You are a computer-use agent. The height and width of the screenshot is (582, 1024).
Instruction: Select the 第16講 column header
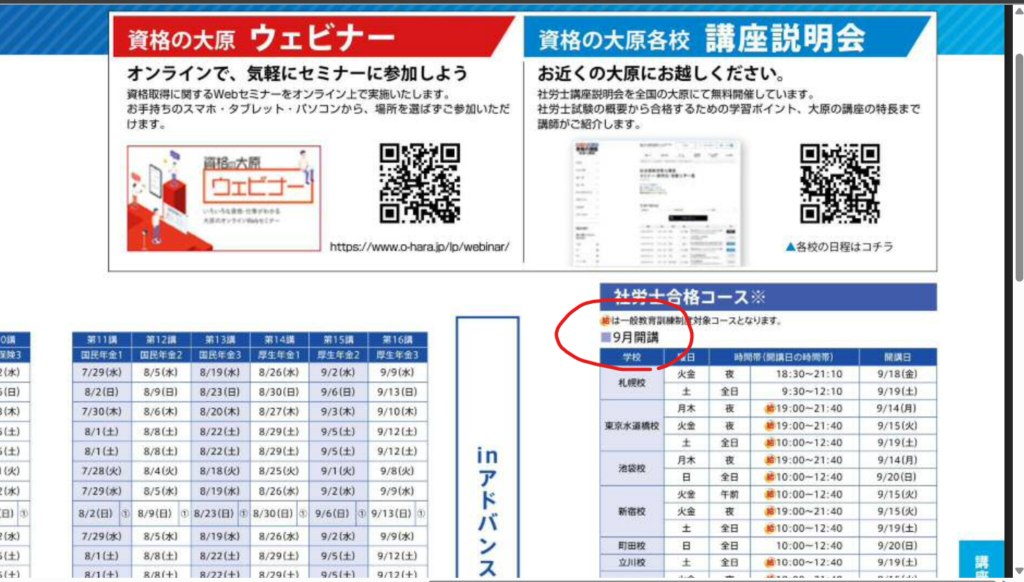(x=398, y=340)
